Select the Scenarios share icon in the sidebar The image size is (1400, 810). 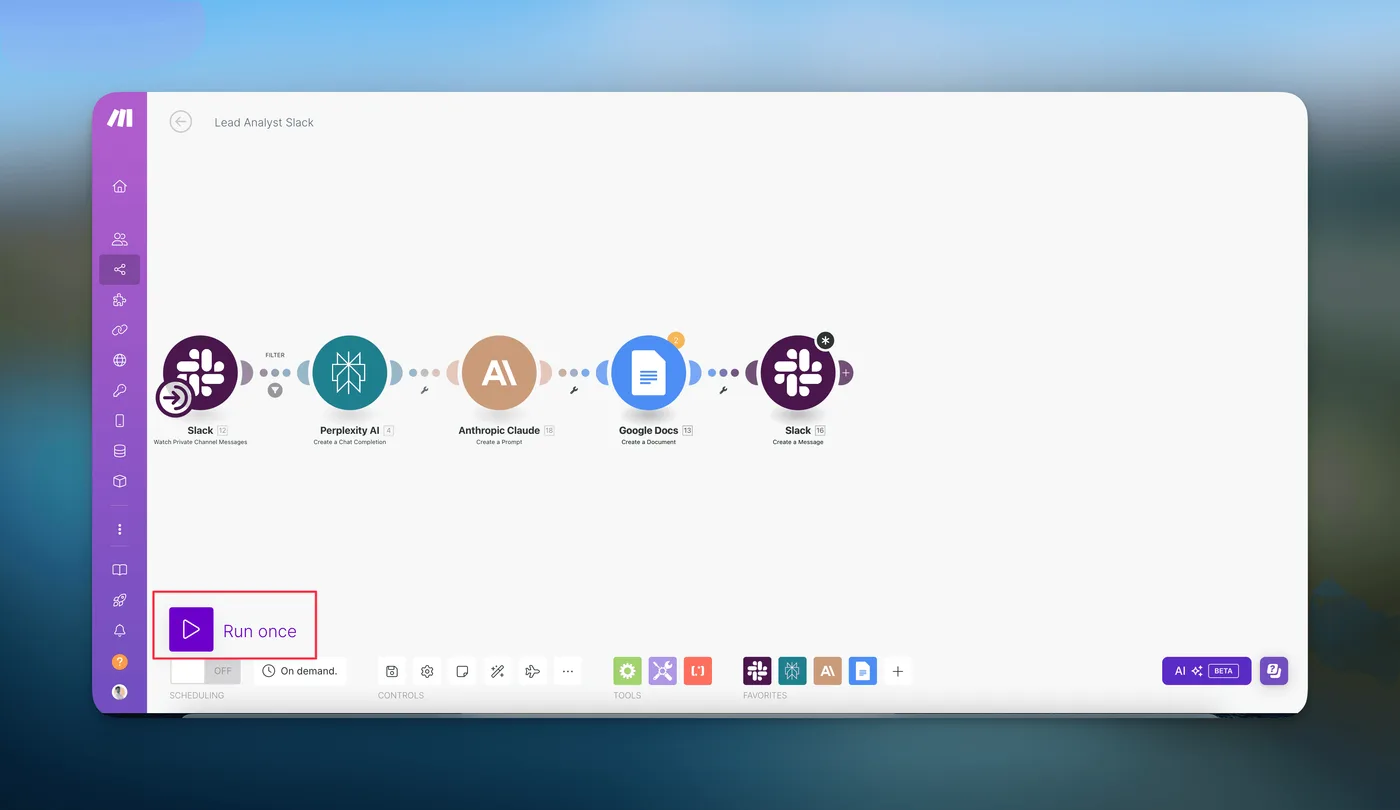(x=120, y=270)
